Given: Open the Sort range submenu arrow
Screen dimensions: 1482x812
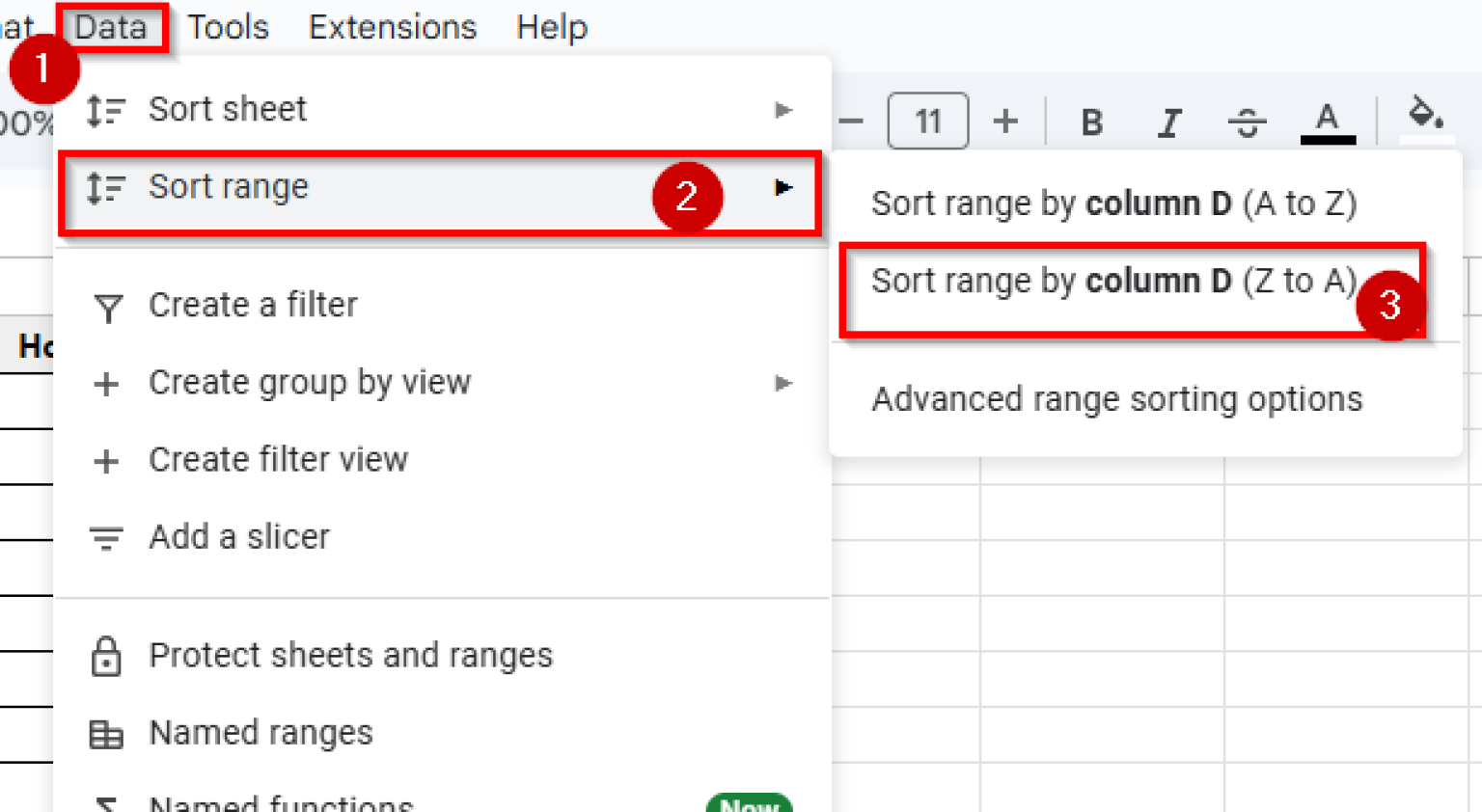Looking at the screenshot, I should (x=784, y=188).
